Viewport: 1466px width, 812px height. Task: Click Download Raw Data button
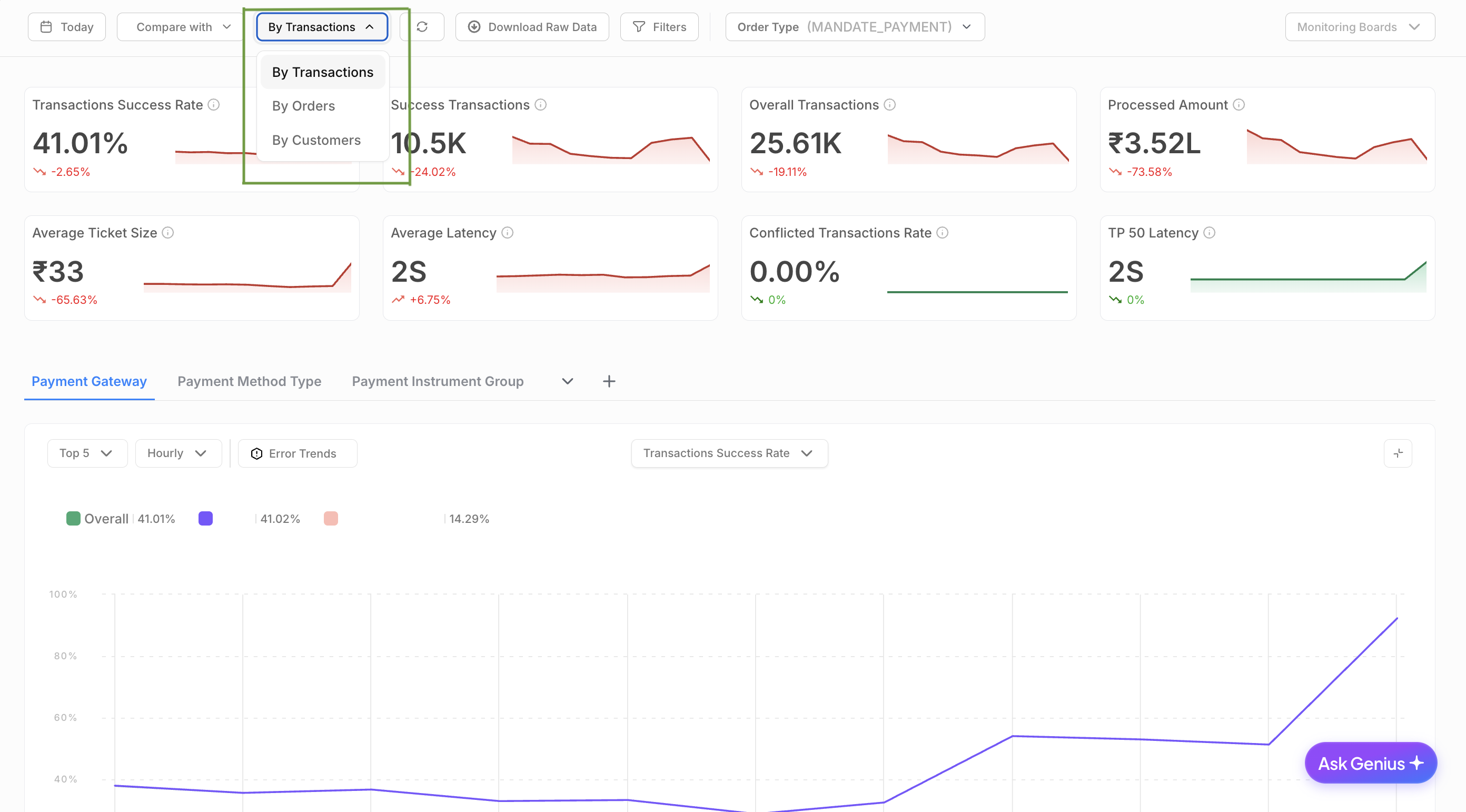pos(531,27)
